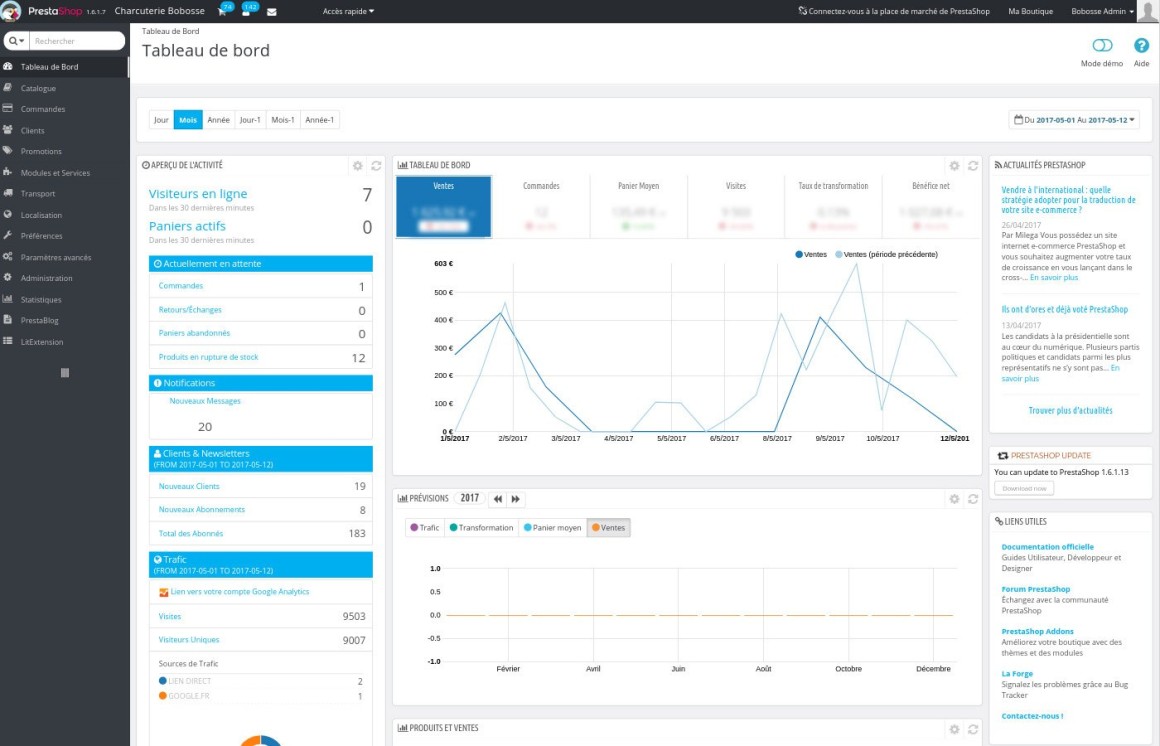Click the Rechercher search field
The height and width of the screenshot is (746, 1160).
point(77,41)
